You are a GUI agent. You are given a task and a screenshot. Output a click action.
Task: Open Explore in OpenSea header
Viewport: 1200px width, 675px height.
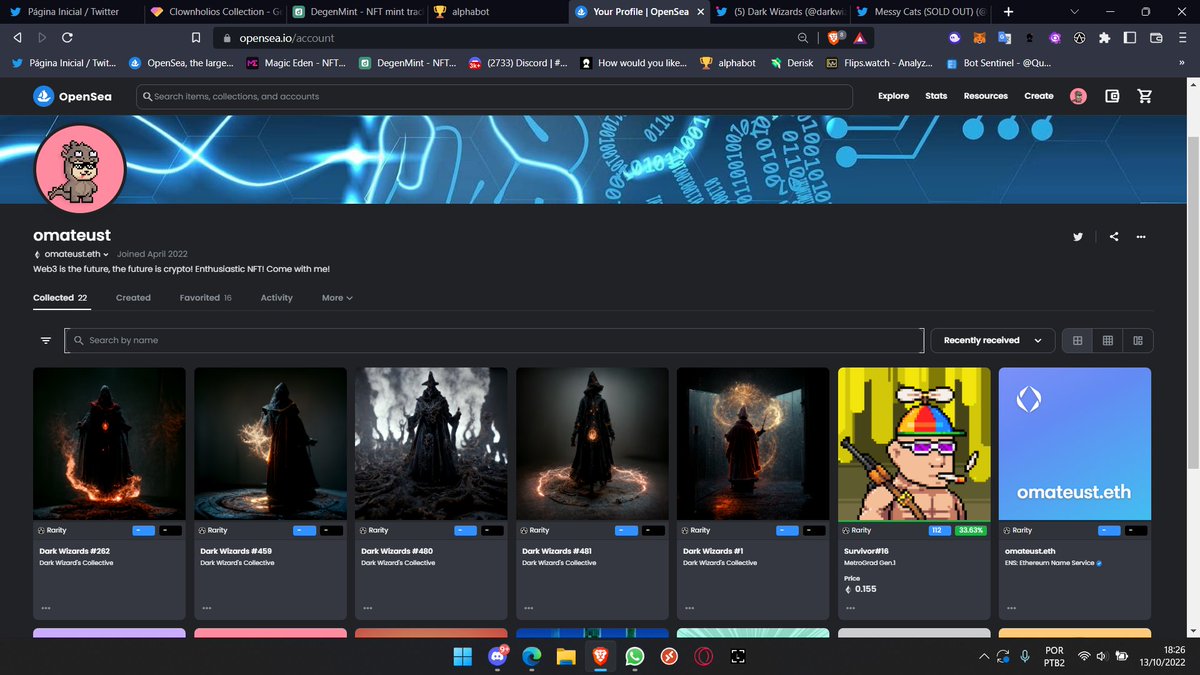pyautogui.click(x=893, y=96)
